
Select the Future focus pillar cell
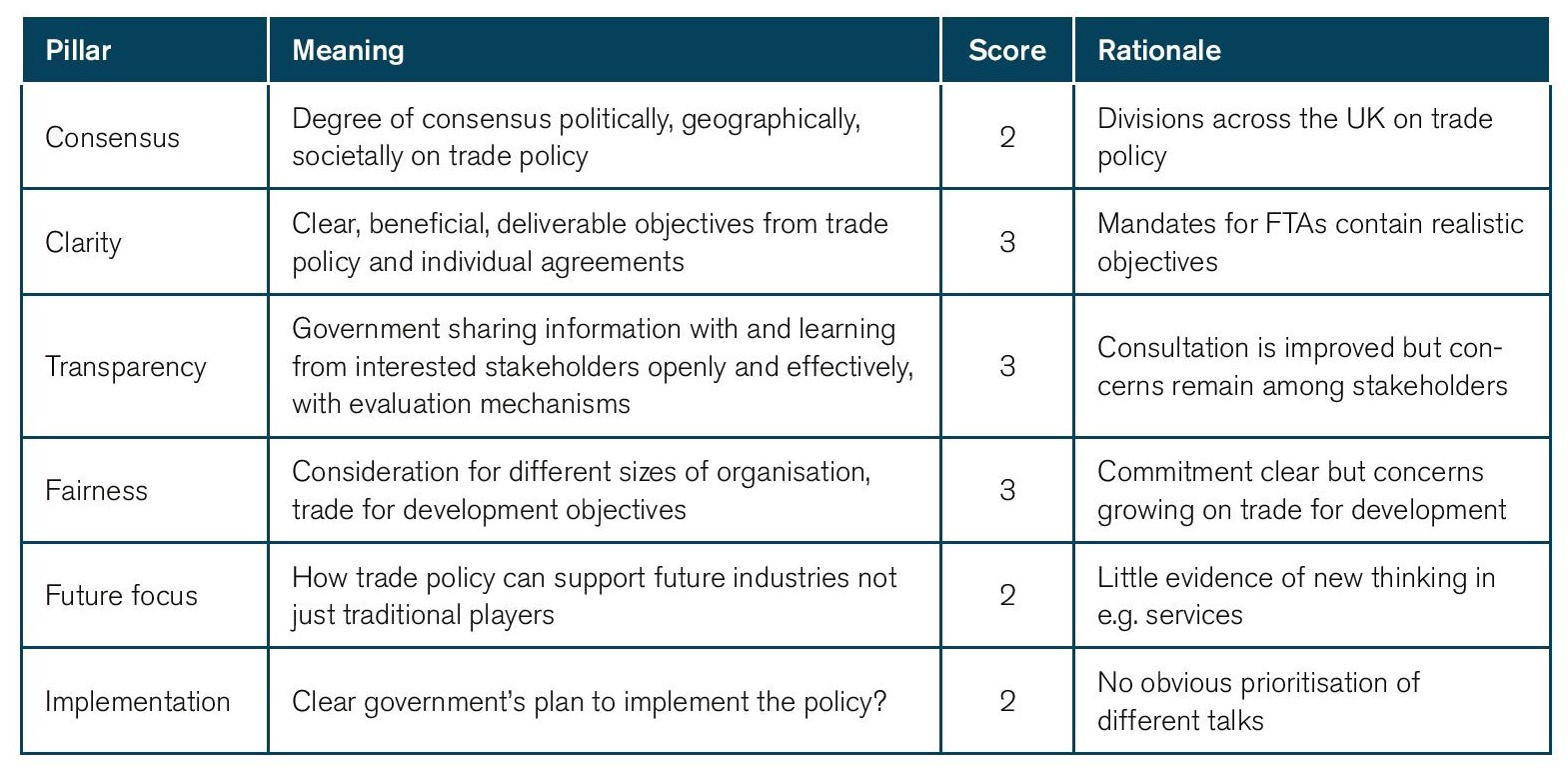pos(122,595)
